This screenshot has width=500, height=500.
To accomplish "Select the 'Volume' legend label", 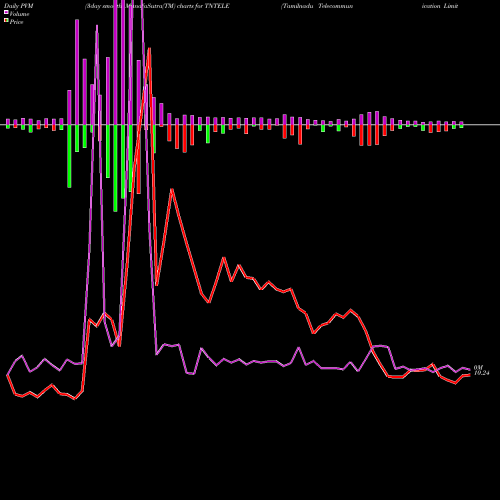I will pyautogui.click(x=19, y=14).
